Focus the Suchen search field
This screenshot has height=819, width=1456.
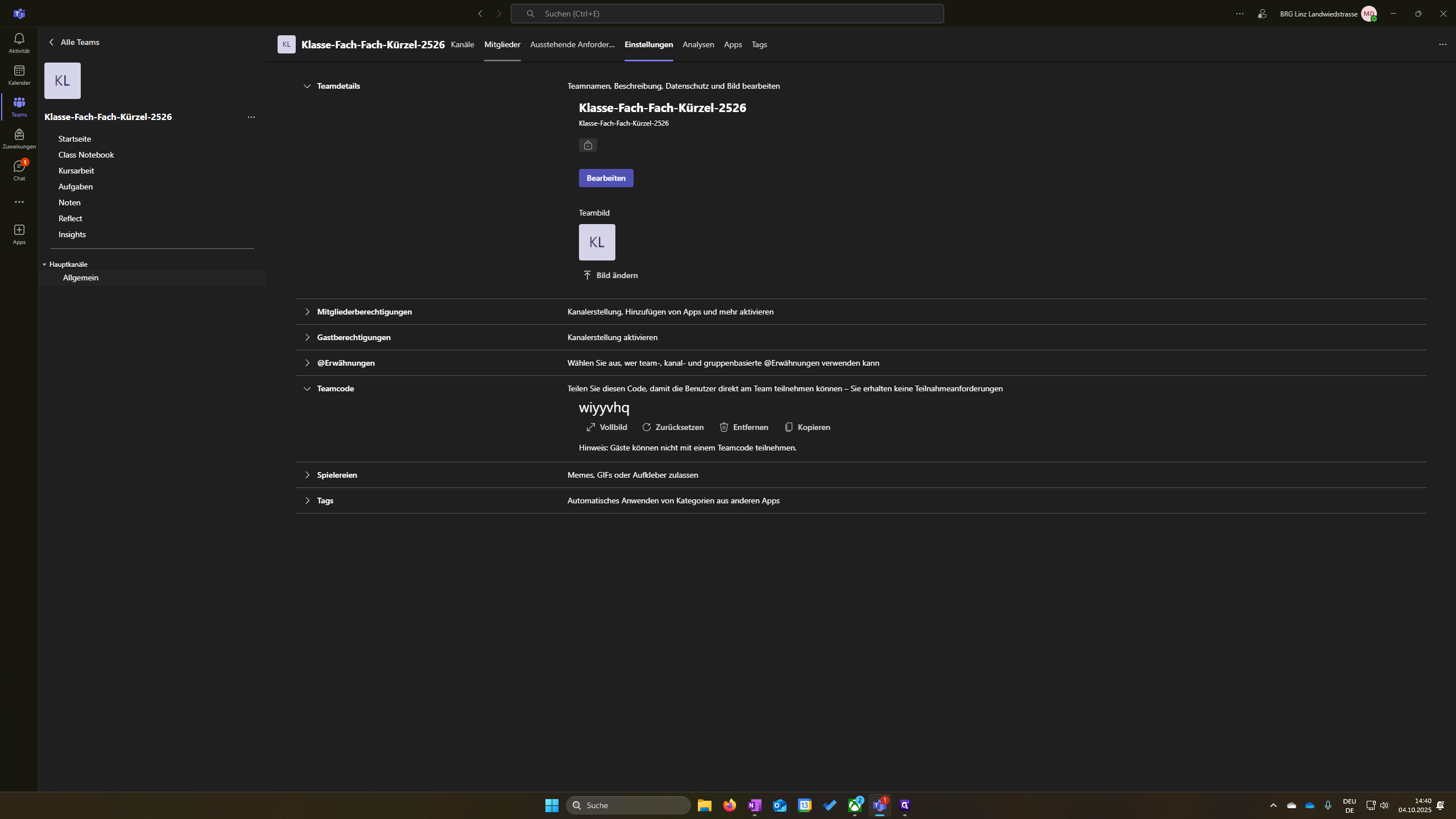(x=727, y=14)
